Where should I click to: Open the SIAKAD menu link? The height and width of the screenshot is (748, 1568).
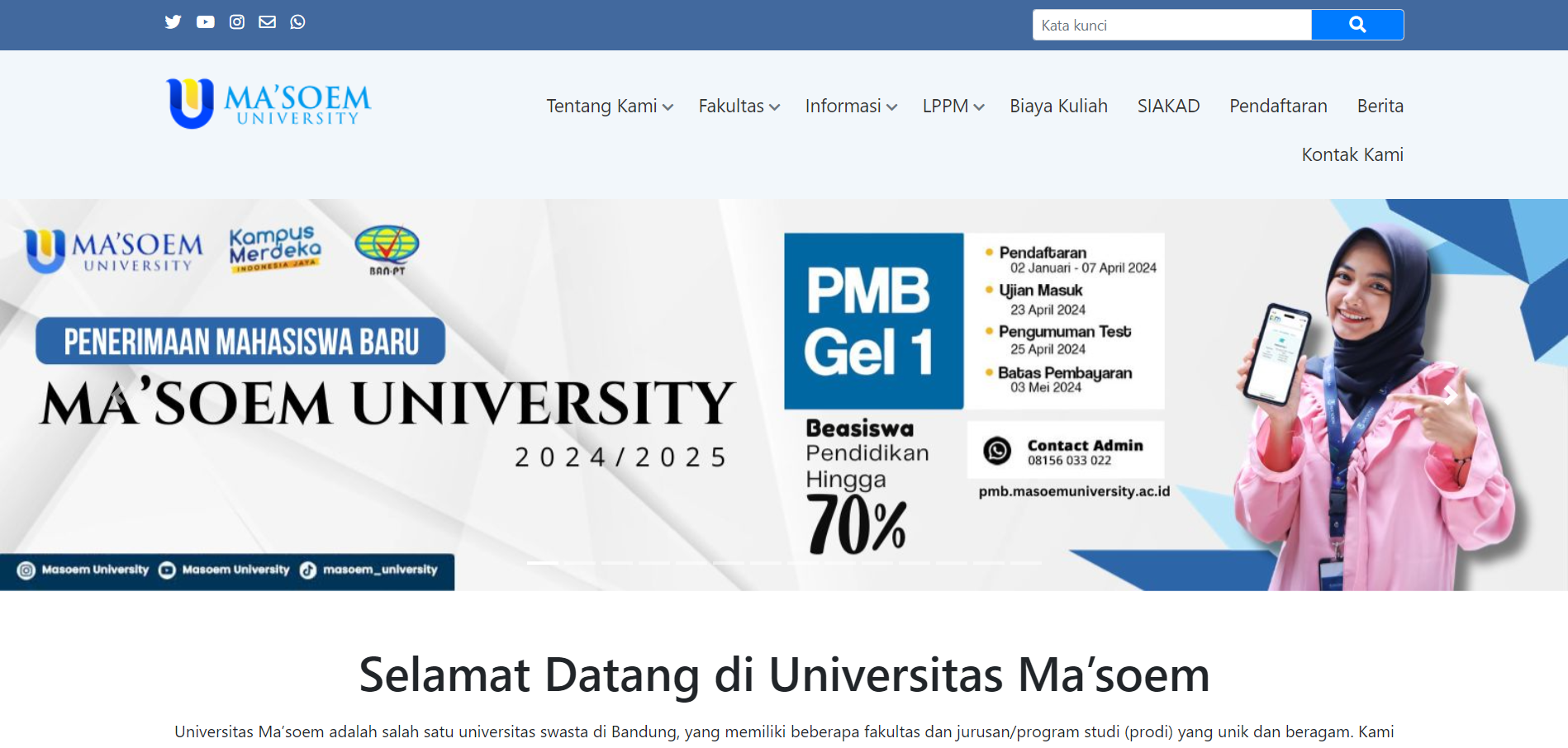click(1168, 106)
